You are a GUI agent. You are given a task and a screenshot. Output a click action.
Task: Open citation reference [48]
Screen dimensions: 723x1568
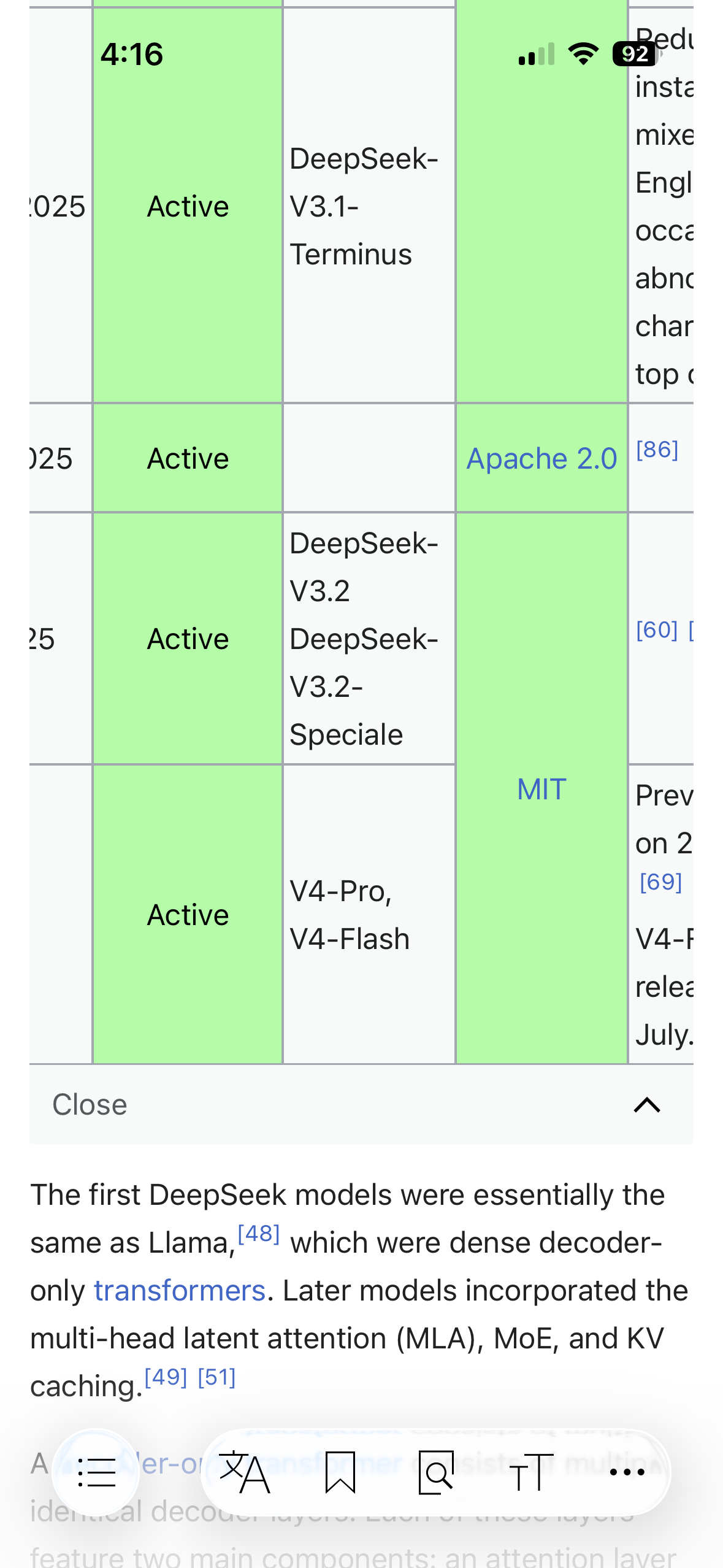(x=258, y=1233)
